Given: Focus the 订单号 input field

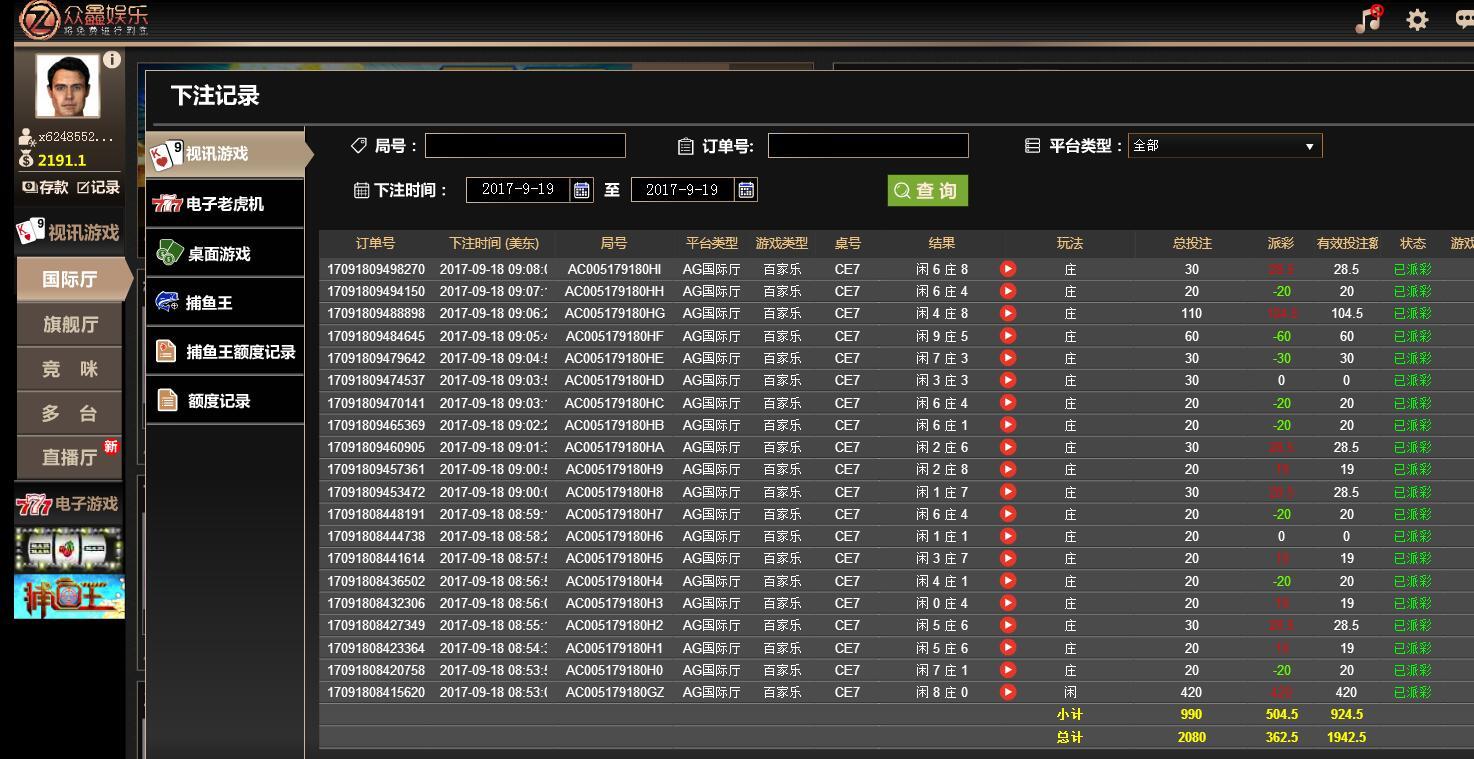Looking at the screenshot, I should click(868, 146).
